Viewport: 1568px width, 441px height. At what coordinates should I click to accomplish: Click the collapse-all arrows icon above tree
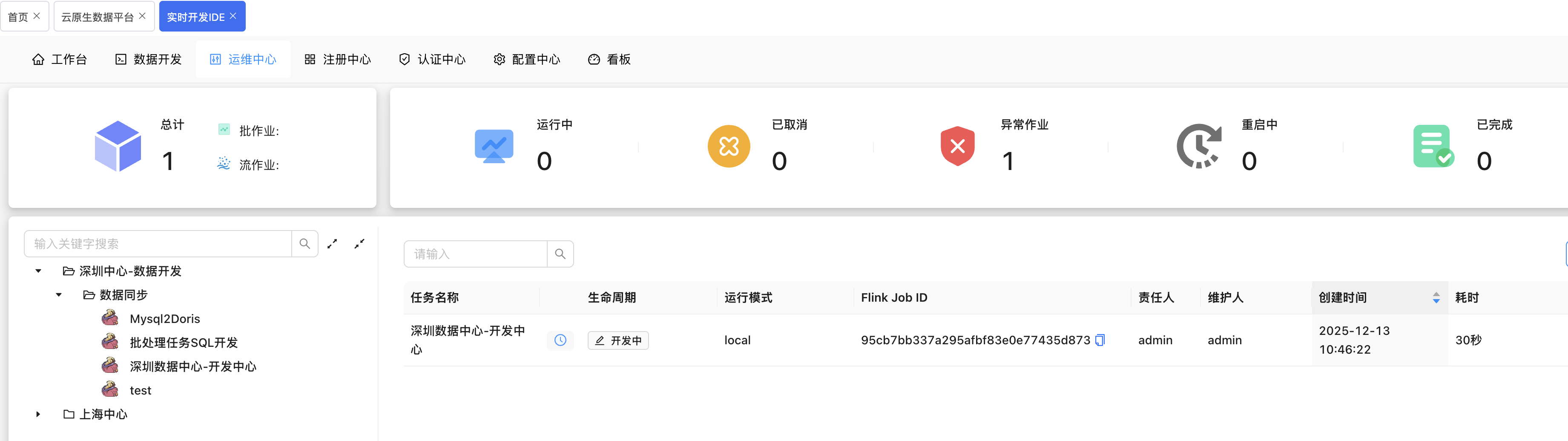360,244
